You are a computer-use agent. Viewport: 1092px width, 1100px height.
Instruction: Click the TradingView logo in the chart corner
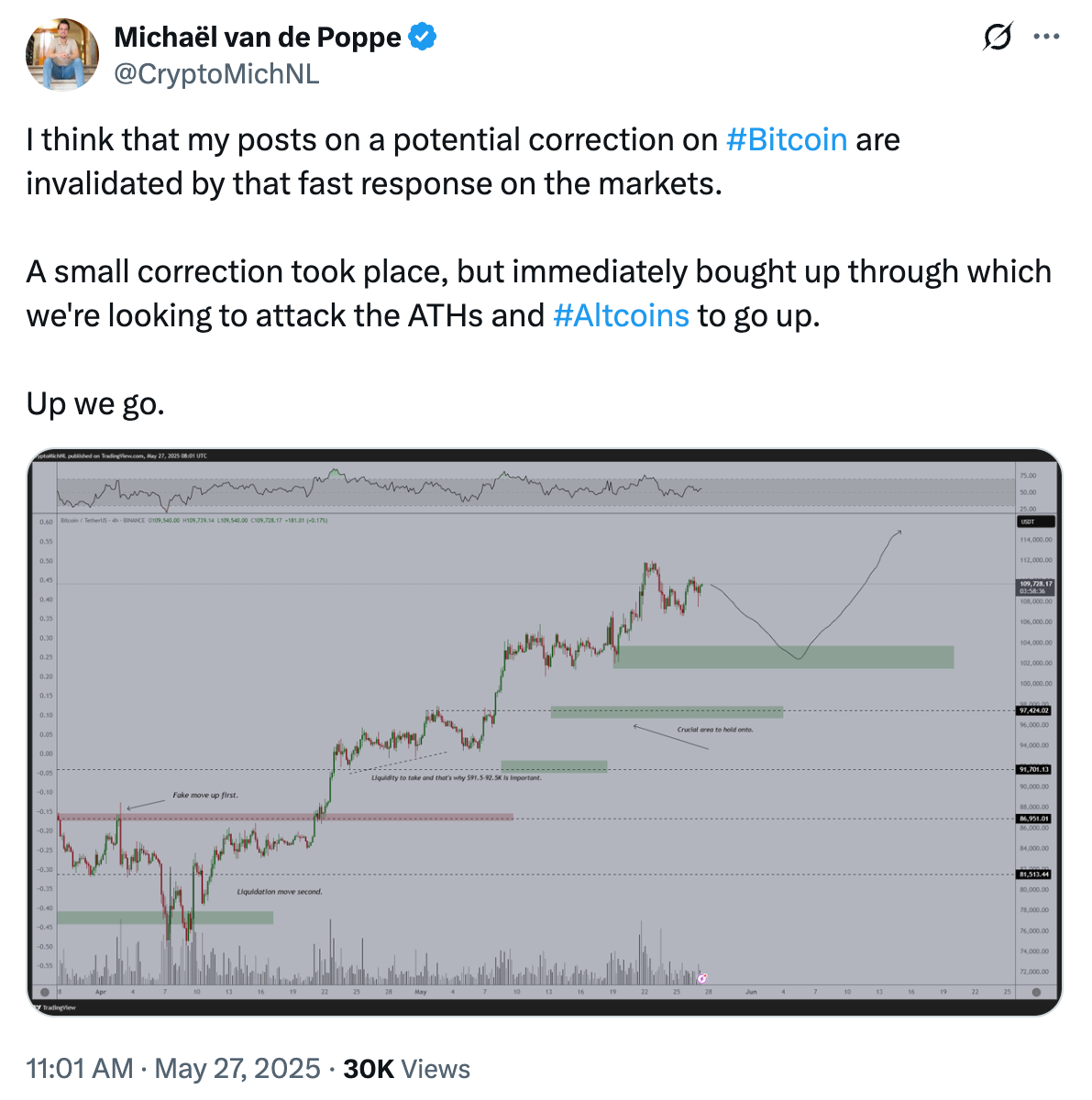(55, 1007)
